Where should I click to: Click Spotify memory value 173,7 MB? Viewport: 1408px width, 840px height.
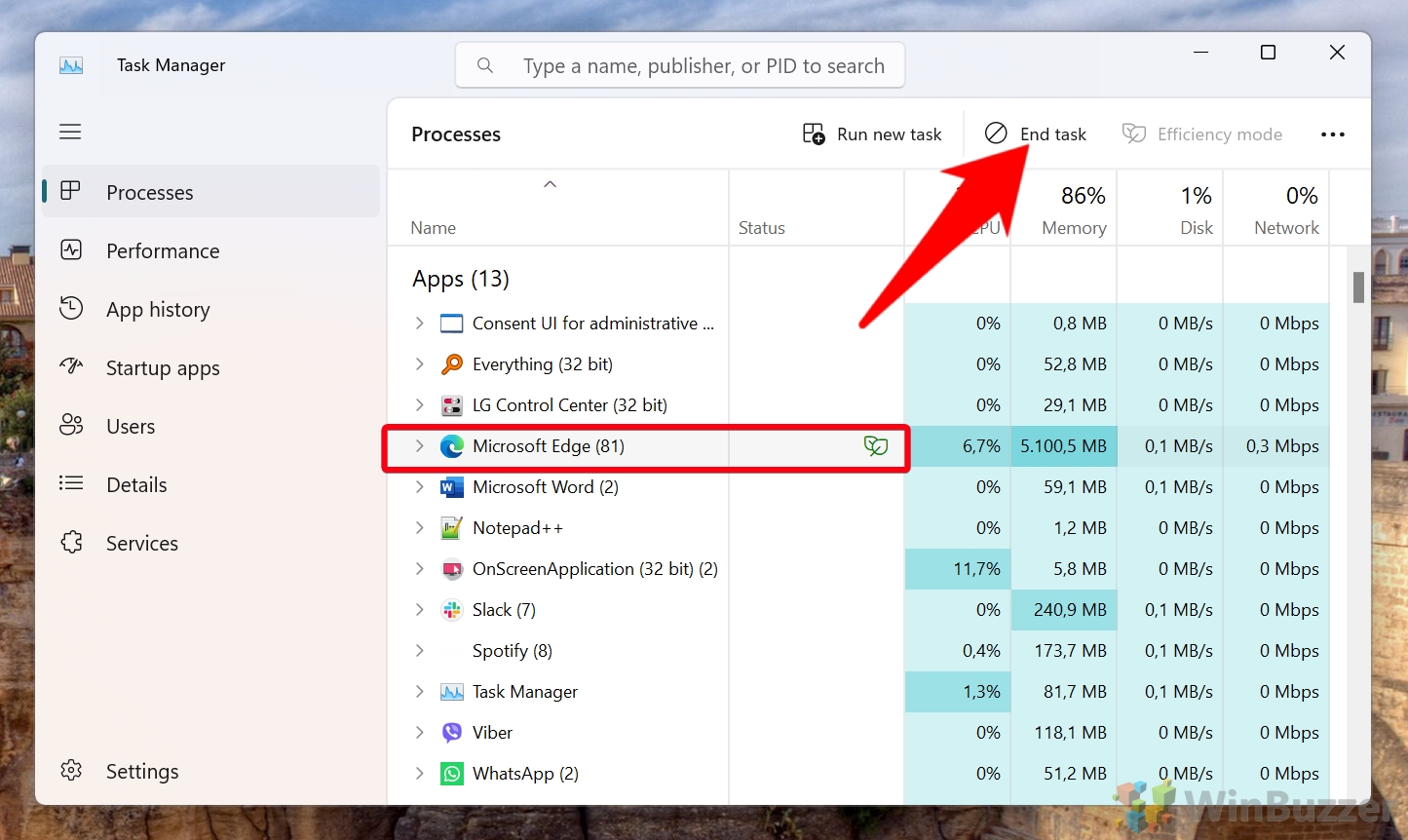pyautogui.click(x=1070, y=651)
